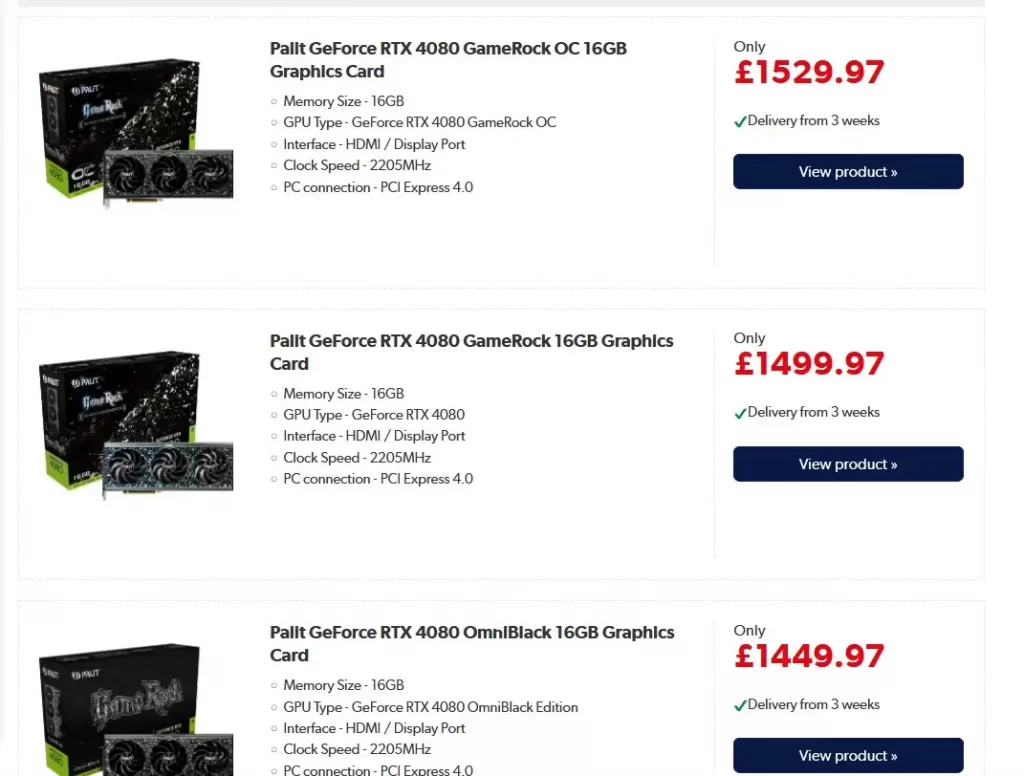Viewport: 1024px width, 776px height.
Task: Click the green tick next to OmniBlack delivery estimate
Action: [x=740, y=704]
